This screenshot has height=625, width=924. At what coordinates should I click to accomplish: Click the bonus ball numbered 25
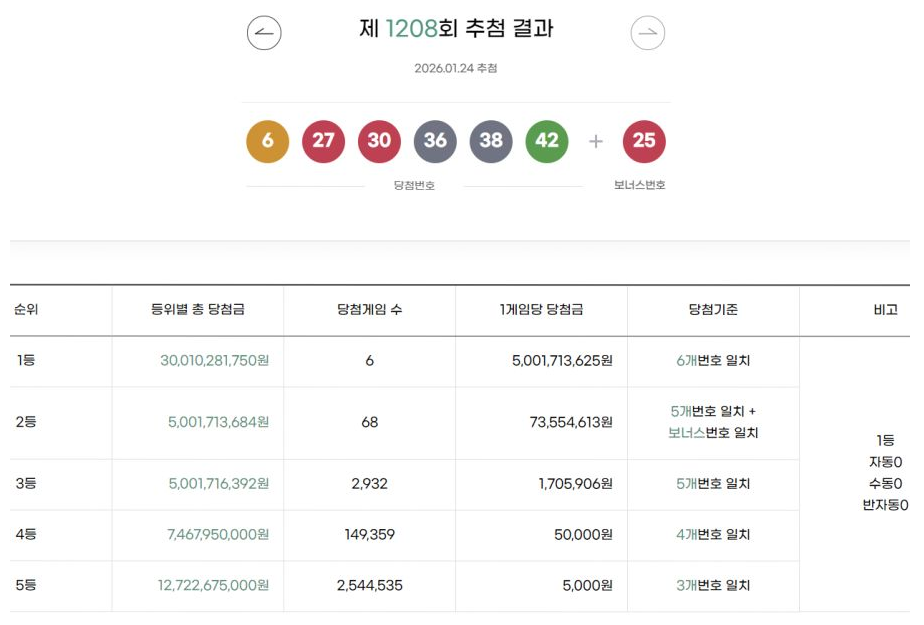coord(644,141)
